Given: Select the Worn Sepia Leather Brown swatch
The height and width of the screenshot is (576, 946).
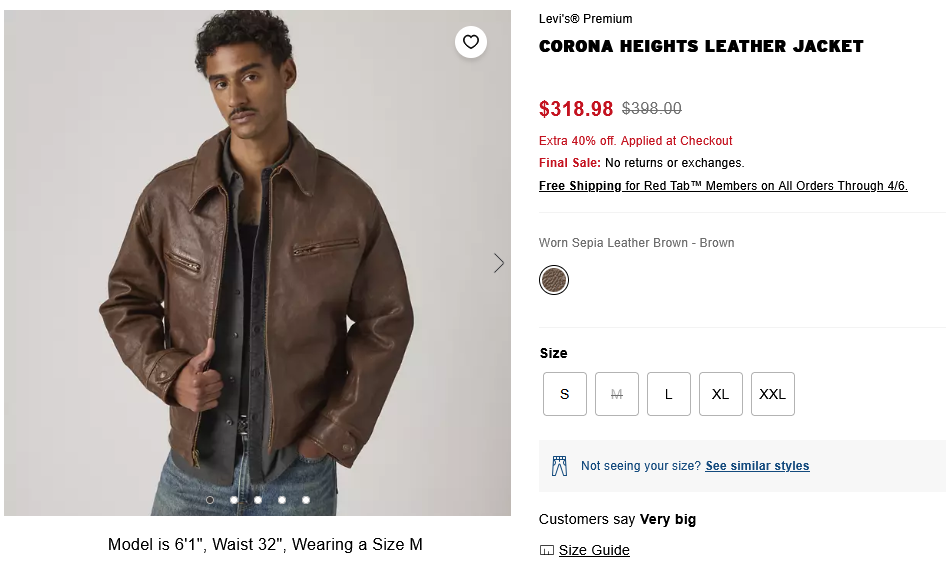Looking at the screenshot, I should 554,280.
